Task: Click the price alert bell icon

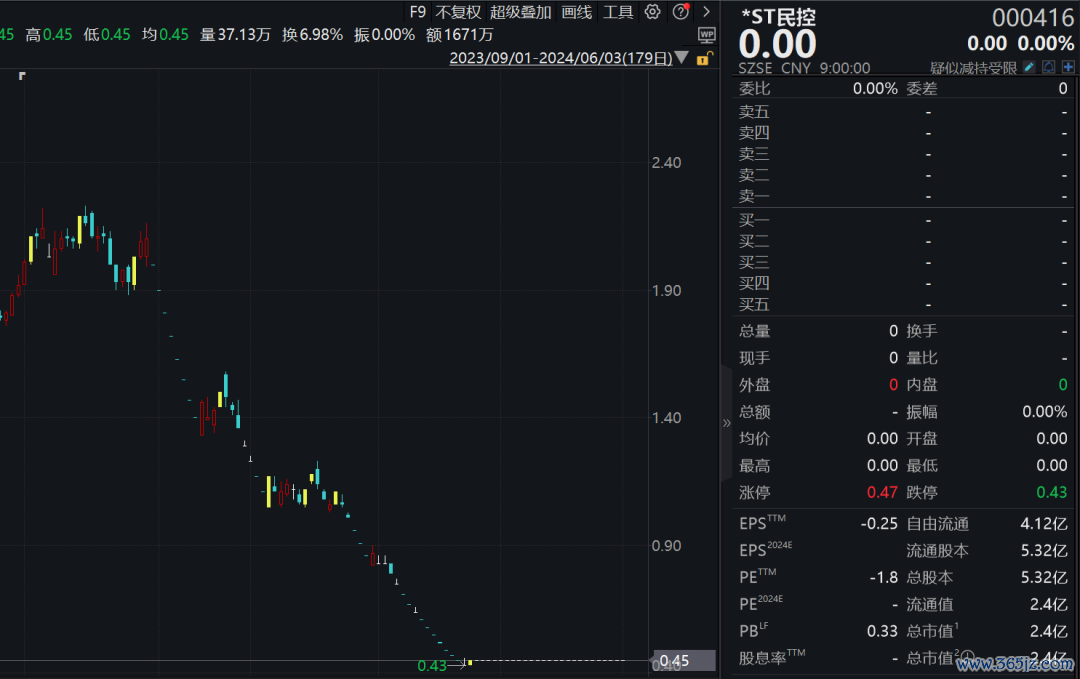Action: [1049, 67]
